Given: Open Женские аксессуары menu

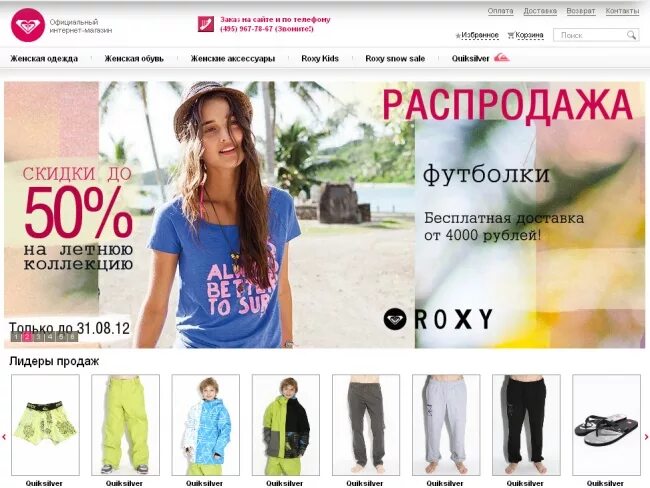Looking at the screenshot, I should coord(233,58).
